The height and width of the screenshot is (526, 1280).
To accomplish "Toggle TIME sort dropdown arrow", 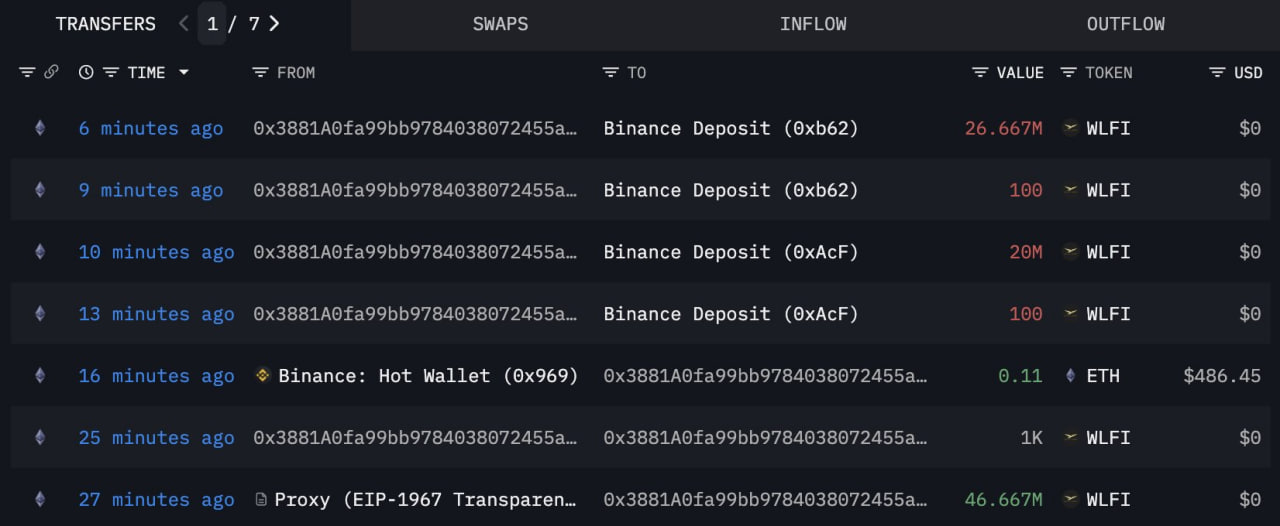I will (183, 72).
